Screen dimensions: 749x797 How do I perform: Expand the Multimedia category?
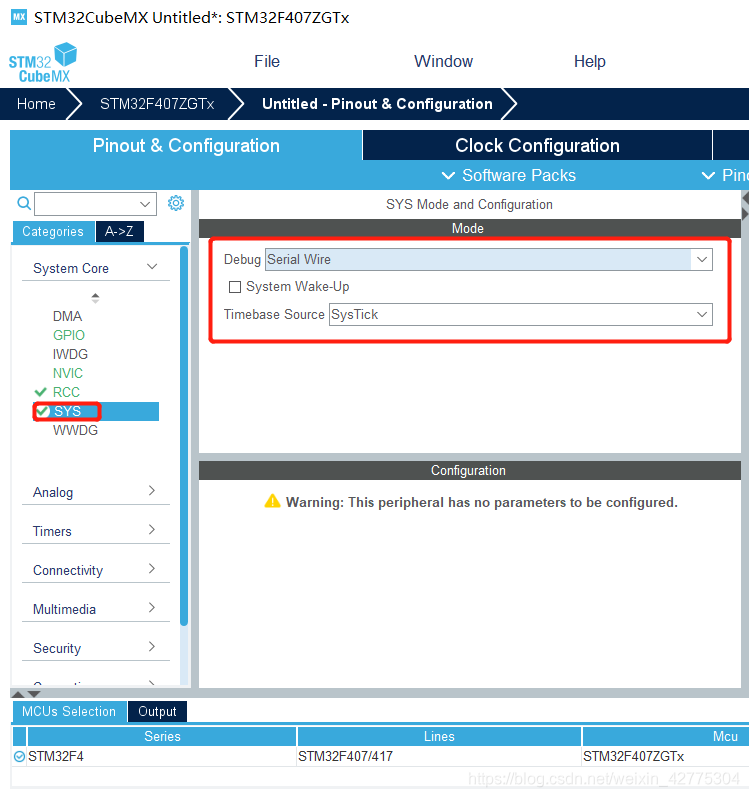tap(152, 607)
